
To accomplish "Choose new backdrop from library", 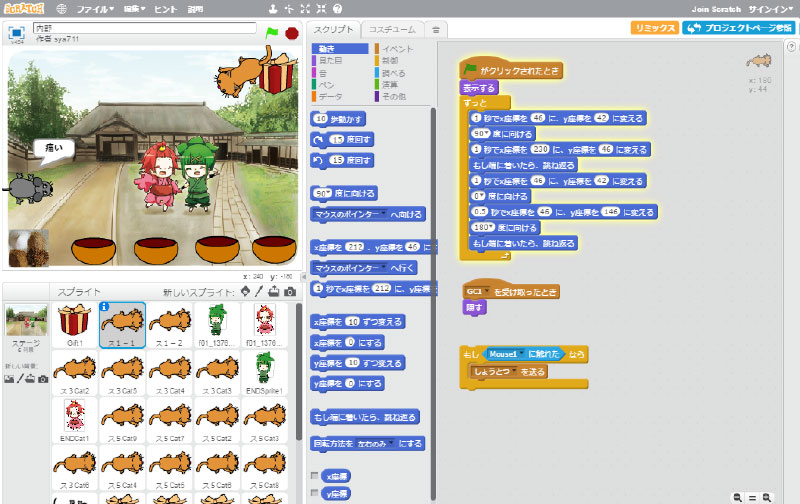I will point(9,379).
